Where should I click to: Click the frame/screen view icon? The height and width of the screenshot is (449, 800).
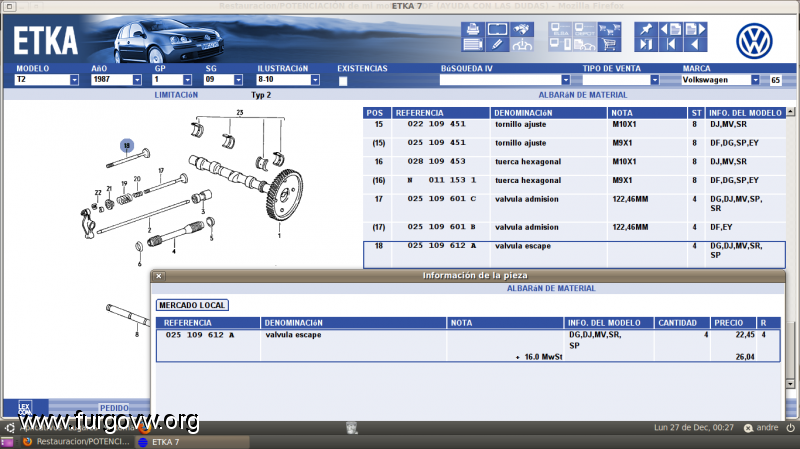pyautogui.click(x=497, y=29)
